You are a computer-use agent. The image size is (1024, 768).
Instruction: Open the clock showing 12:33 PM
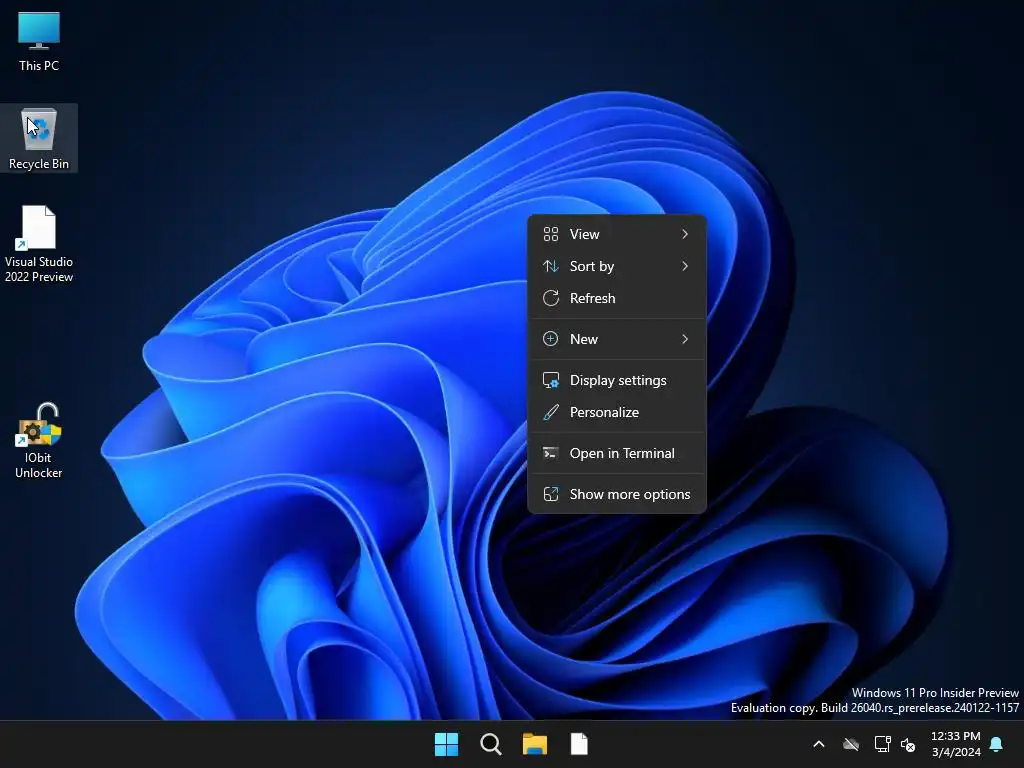pyautogui.click(x=955, y=736)
